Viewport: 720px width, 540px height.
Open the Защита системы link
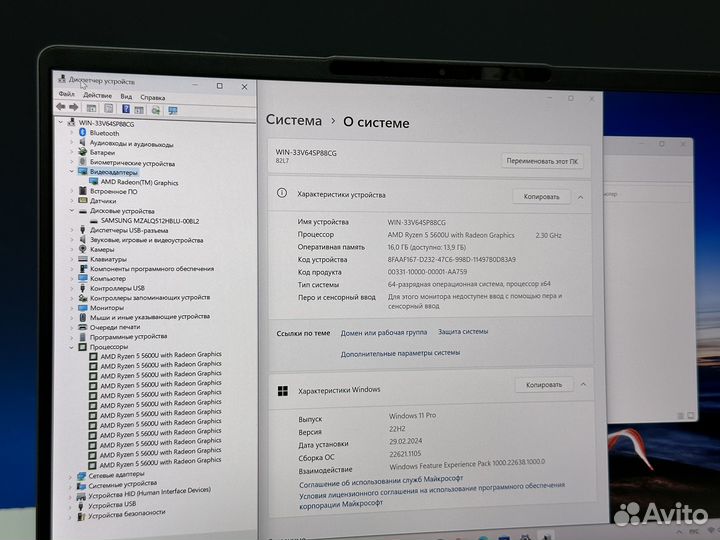pyautogui.click(x=463, y=332)
